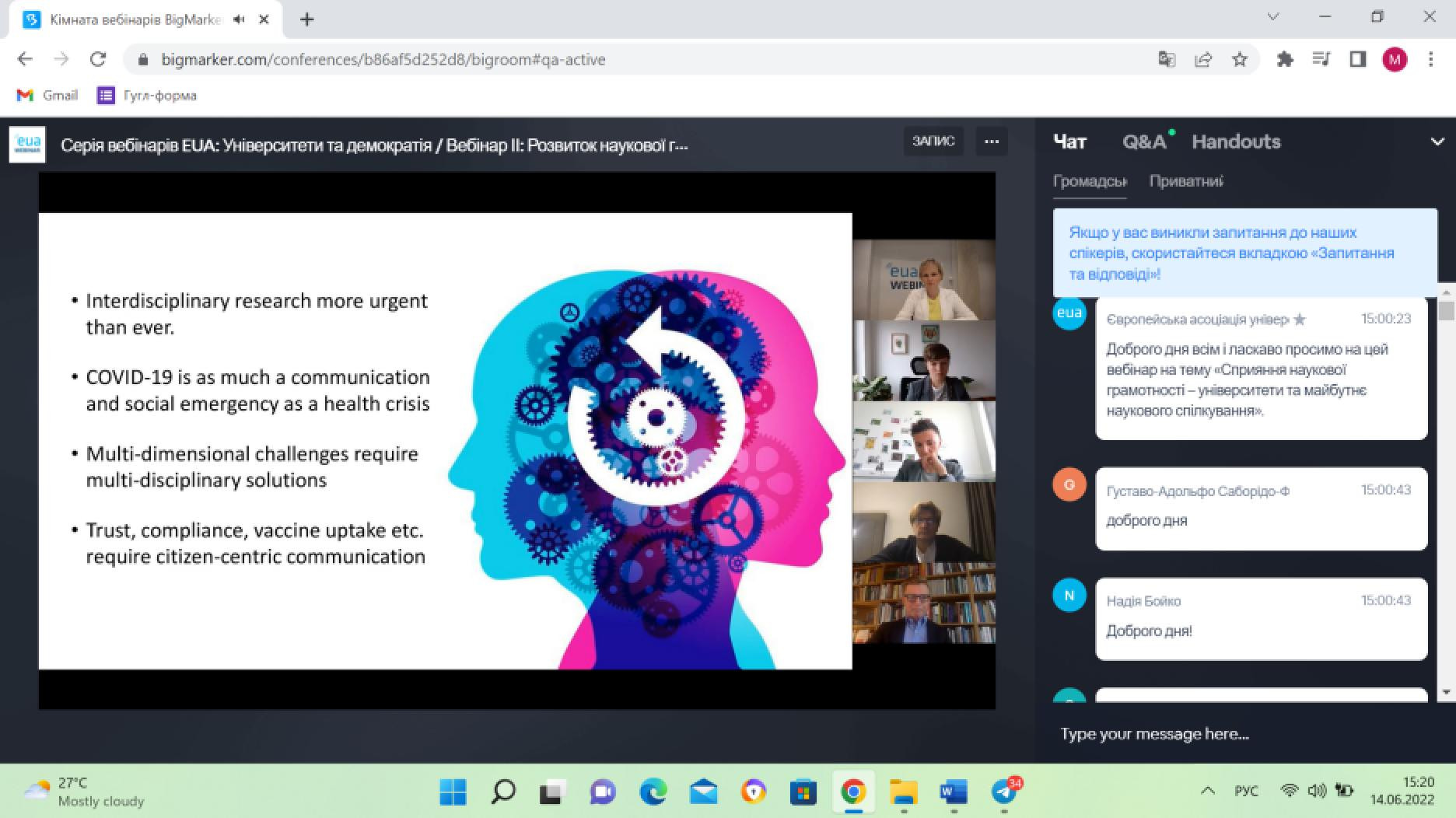Select the Громадський chat sub-tab
The height and width of the screenshot is (818, 1456).
click(1090, 181)
